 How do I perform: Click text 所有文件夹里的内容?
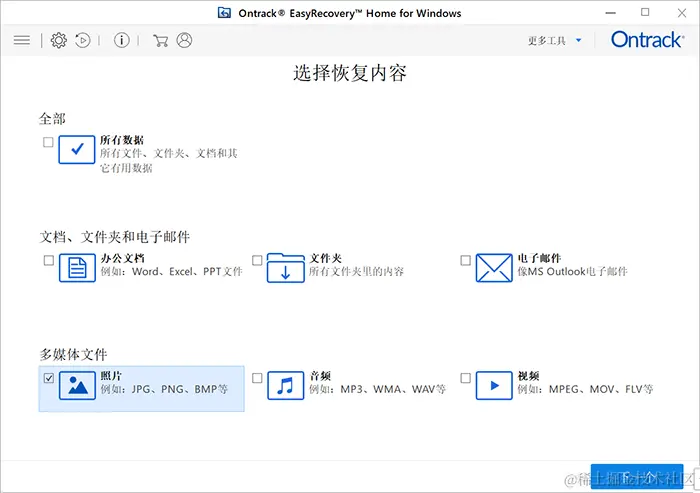(356, 271)
